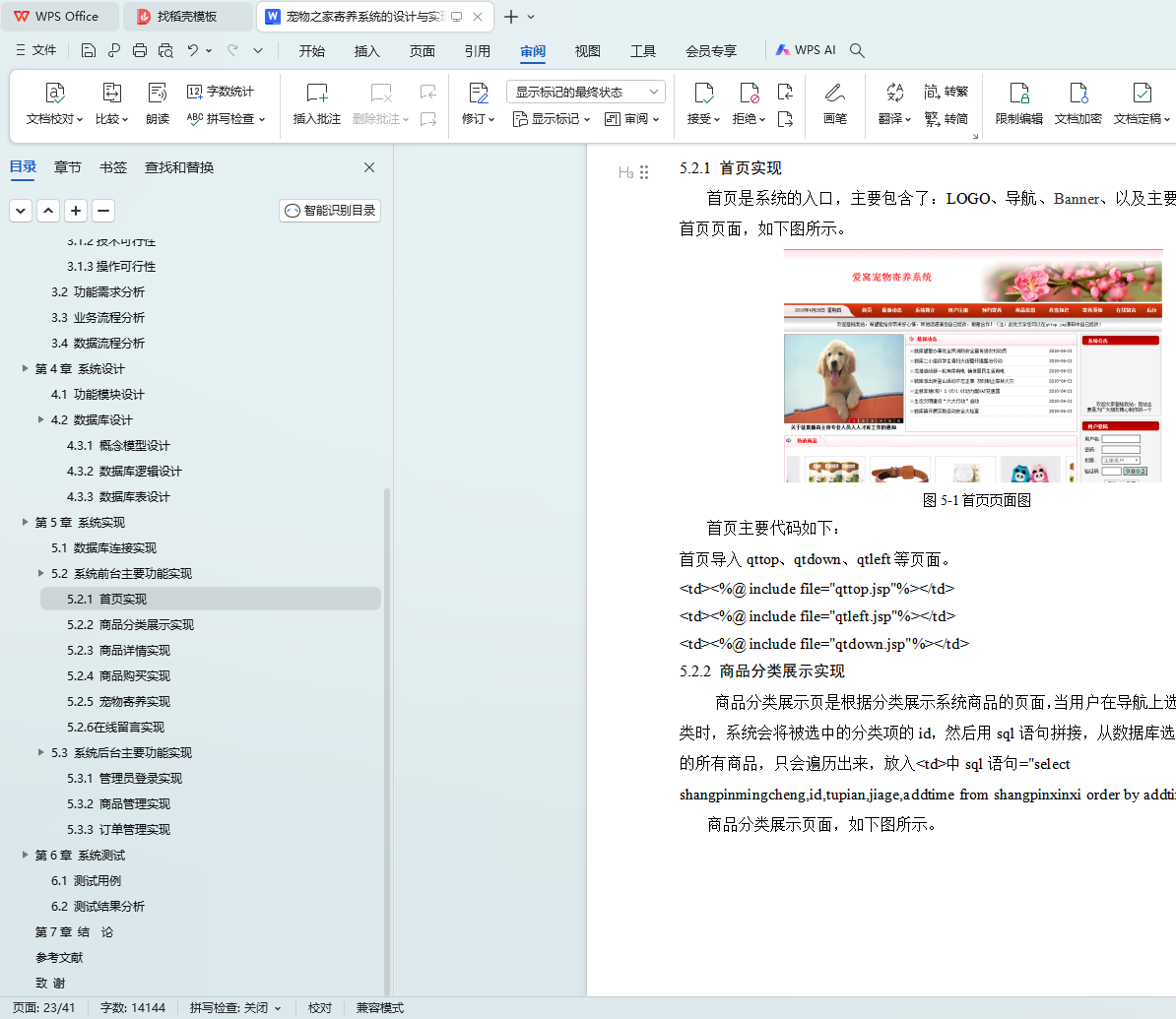The width and height of the screenshot is (1176, 1019).
Task: Switch to the 找稻壳模板 window tab
Action: click(x=187, y=17)
